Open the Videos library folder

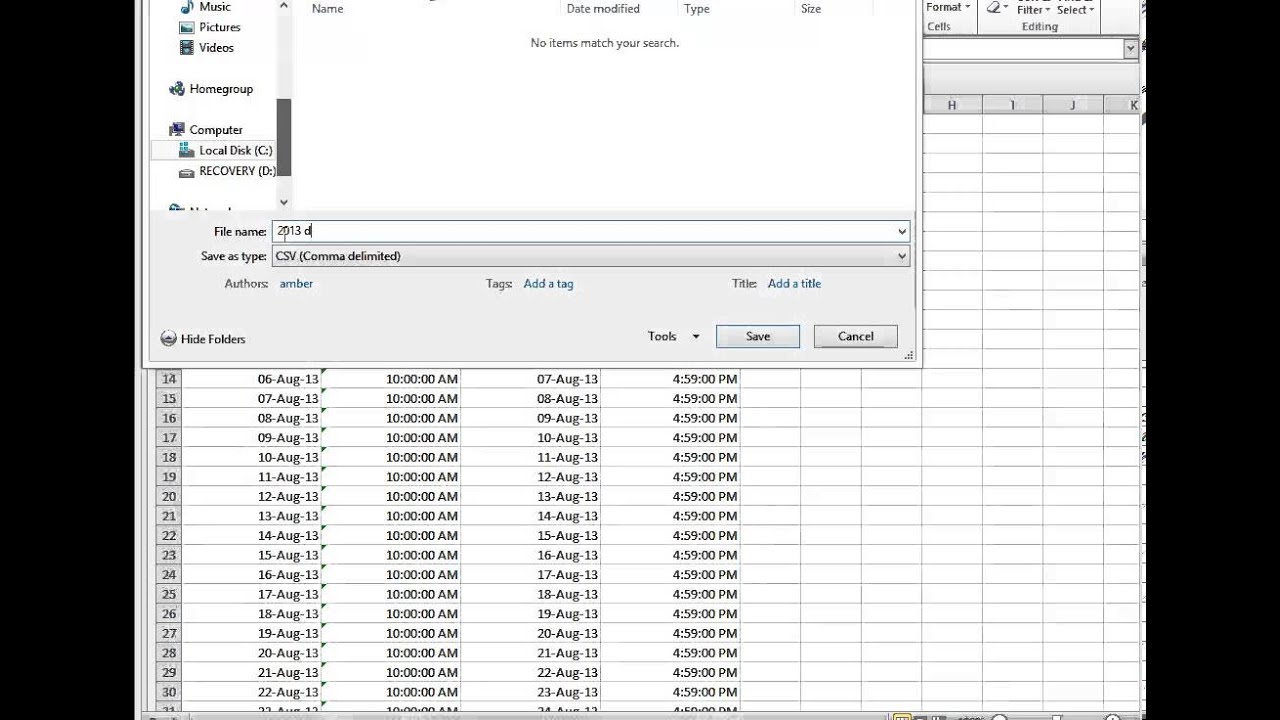click(x=216, y=47)
